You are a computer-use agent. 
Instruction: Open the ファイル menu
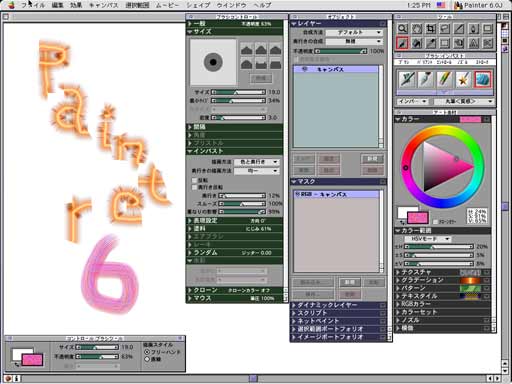tap(33, 5)
